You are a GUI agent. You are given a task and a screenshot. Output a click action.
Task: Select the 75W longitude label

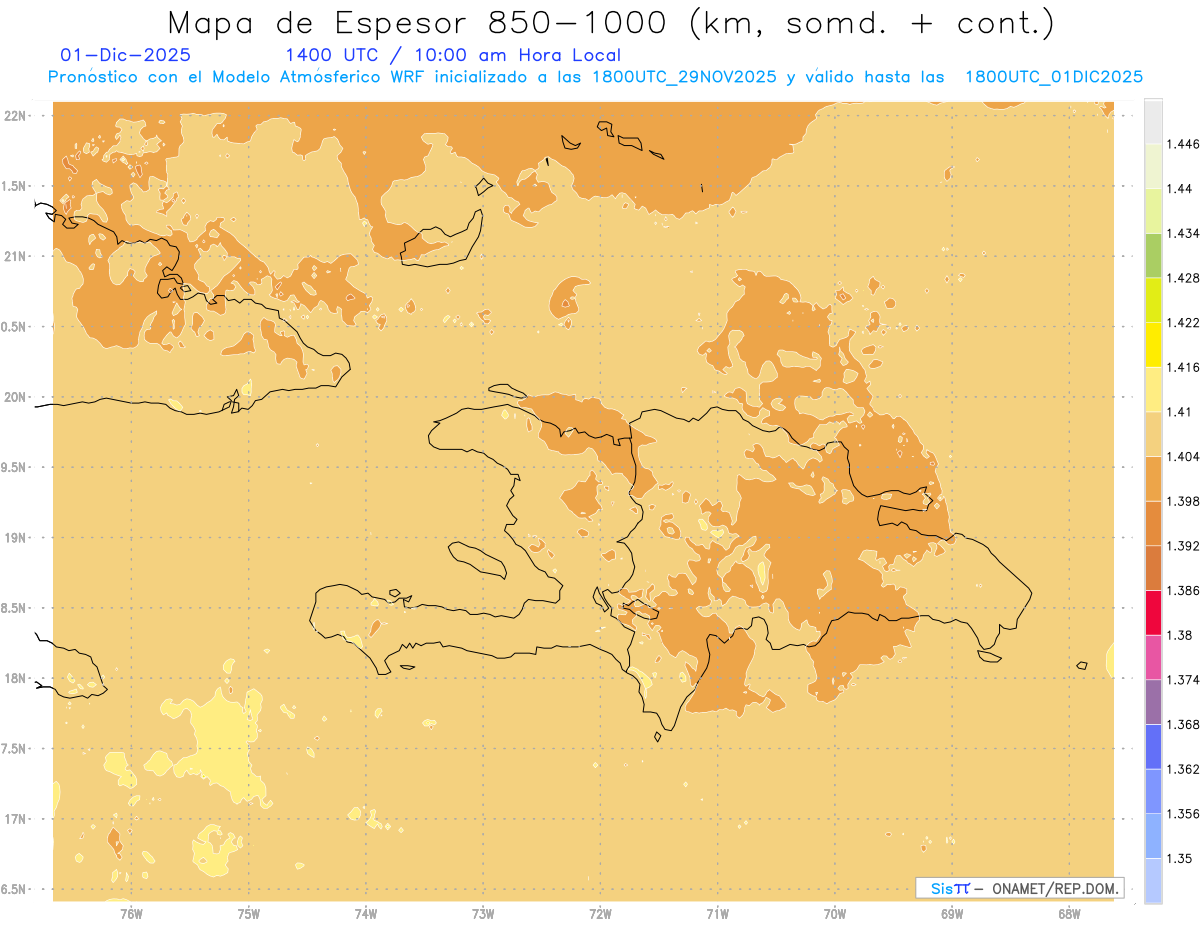pos(248,913)
